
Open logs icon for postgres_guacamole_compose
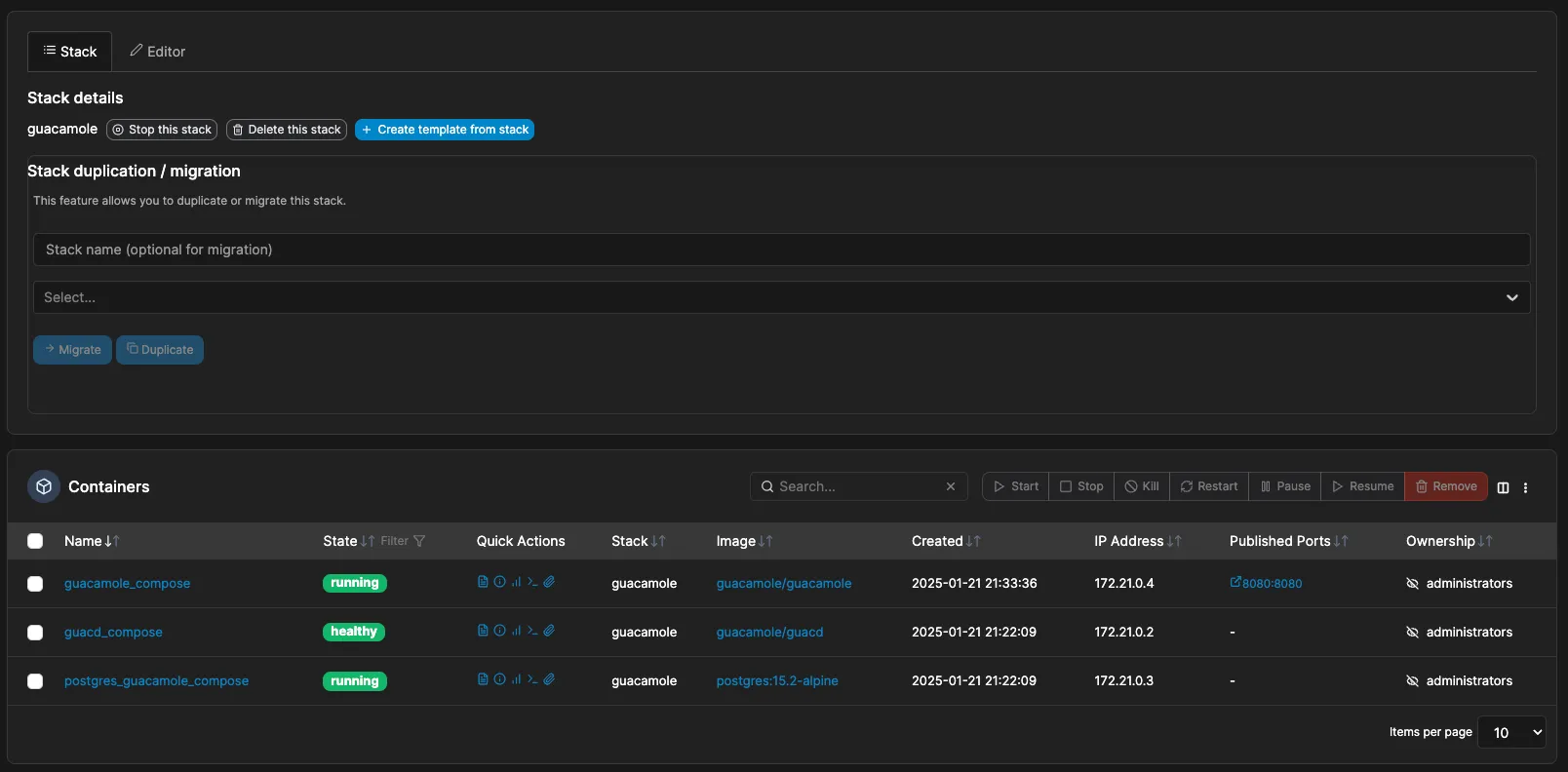(483, 679)
